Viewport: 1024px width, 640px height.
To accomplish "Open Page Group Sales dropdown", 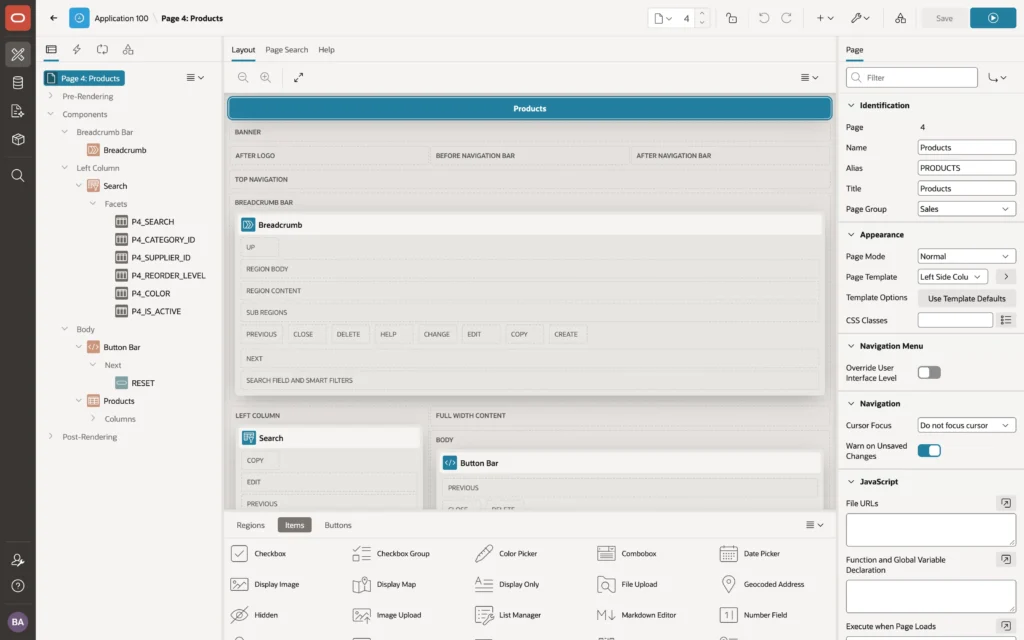I will pyautogui.click(x=966, y=209).
